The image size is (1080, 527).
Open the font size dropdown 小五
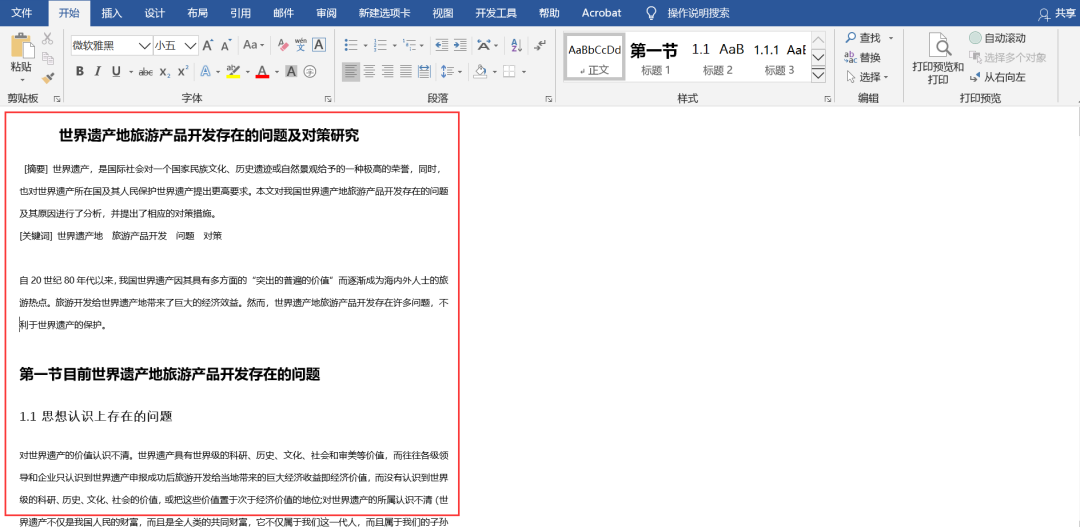(x=193, y=45)
